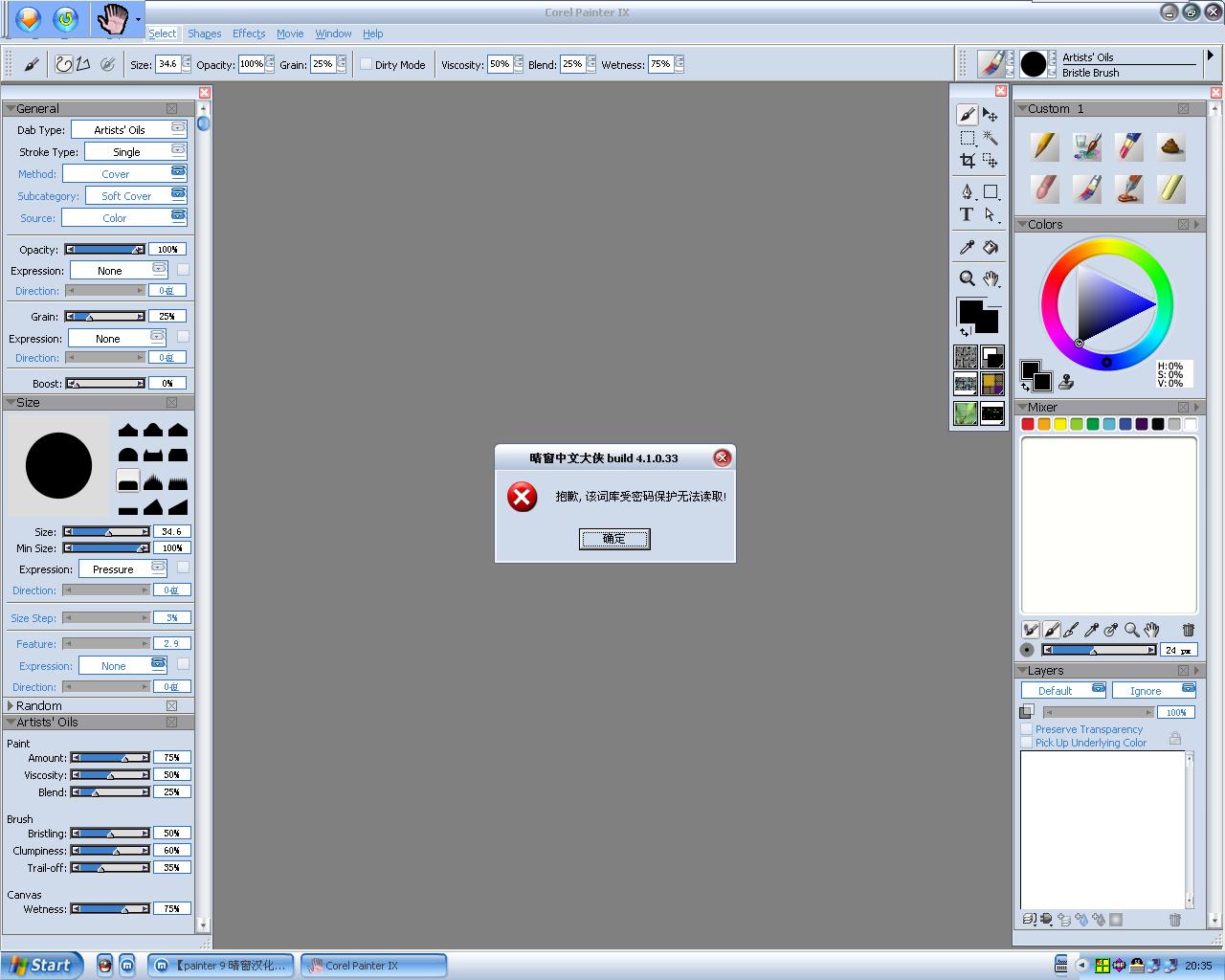Clear the Mixer pad with trash icon
Viewport: 1225px width, 980px height.
(1188, 630)
